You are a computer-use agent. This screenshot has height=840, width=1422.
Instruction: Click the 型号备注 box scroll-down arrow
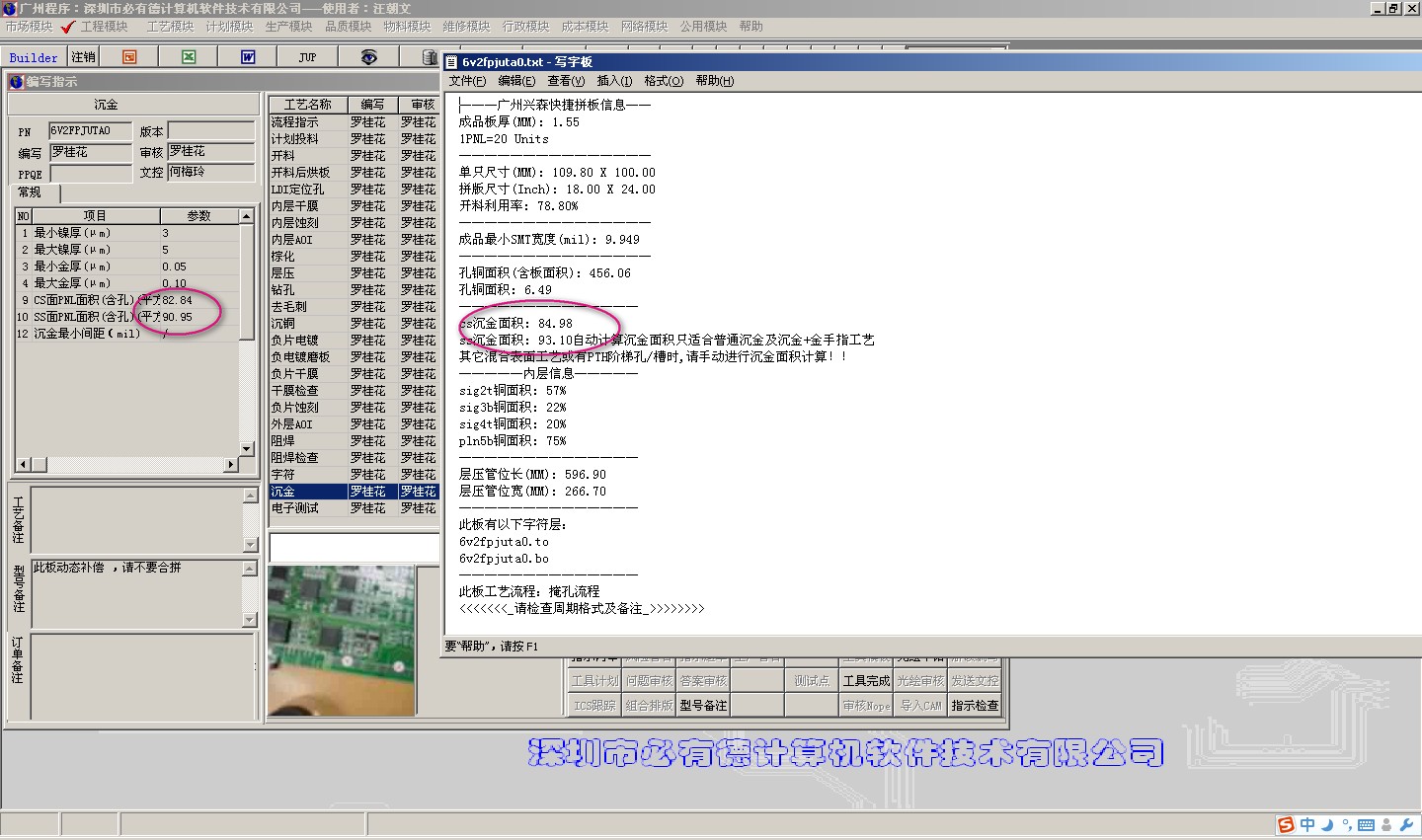[x=250, y=620]
